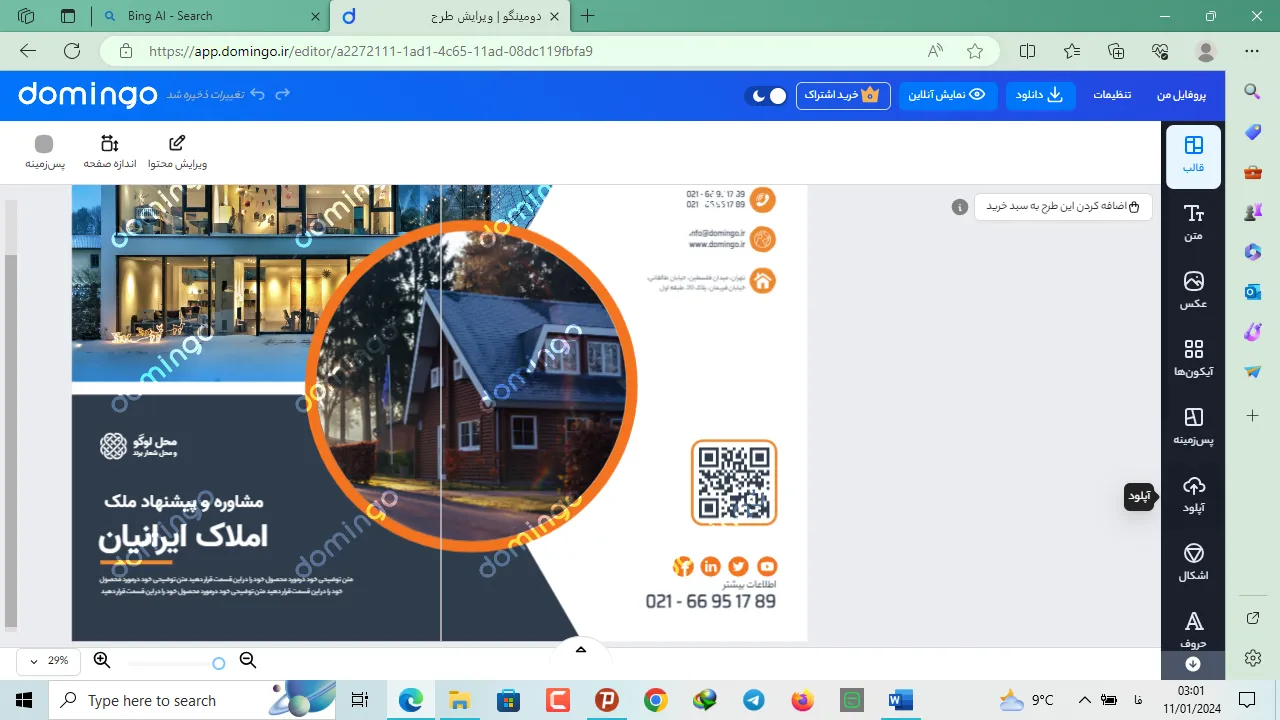The width and height of the screenshot is (1280, 720).
Task: Open تنظیمات settings menu
Action: pyautogui.click(x=1112, y=95)
